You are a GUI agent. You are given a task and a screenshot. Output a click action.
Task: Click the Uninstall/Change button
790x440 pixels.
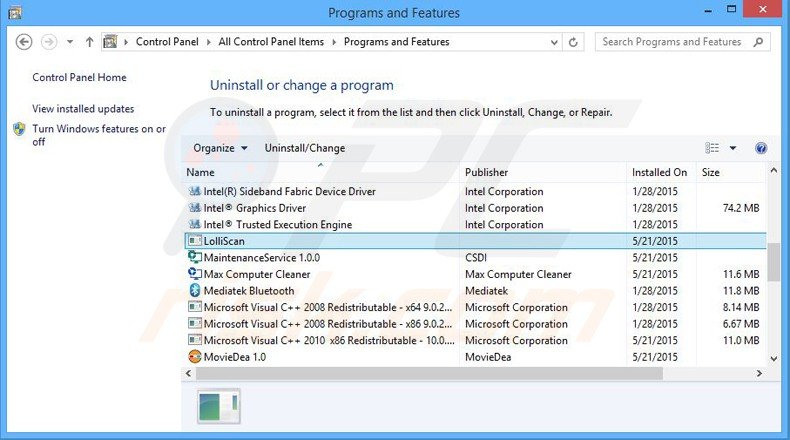pyautogui.click(x=305, y=148)
